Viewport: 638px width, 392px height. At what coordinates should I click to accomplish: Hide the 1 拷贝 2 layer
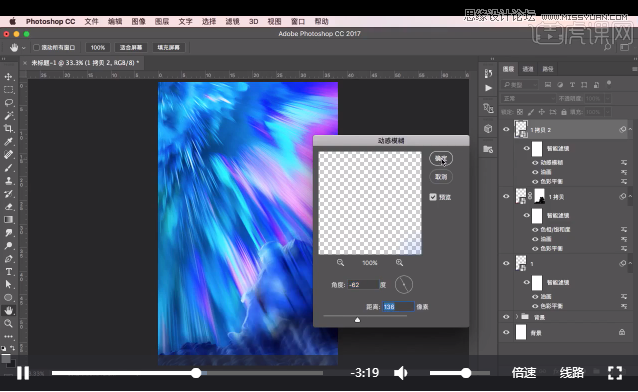click(506, 129)
